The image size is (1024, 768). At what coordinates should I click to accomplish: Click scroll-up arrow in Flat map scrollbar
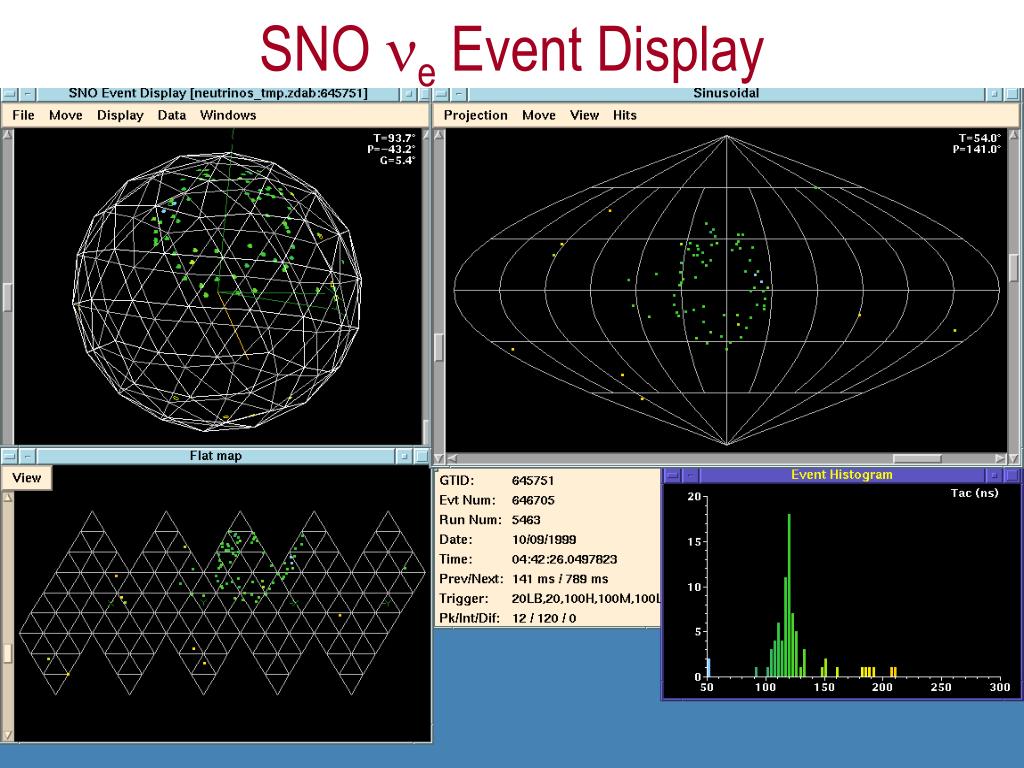pos(8,498)
